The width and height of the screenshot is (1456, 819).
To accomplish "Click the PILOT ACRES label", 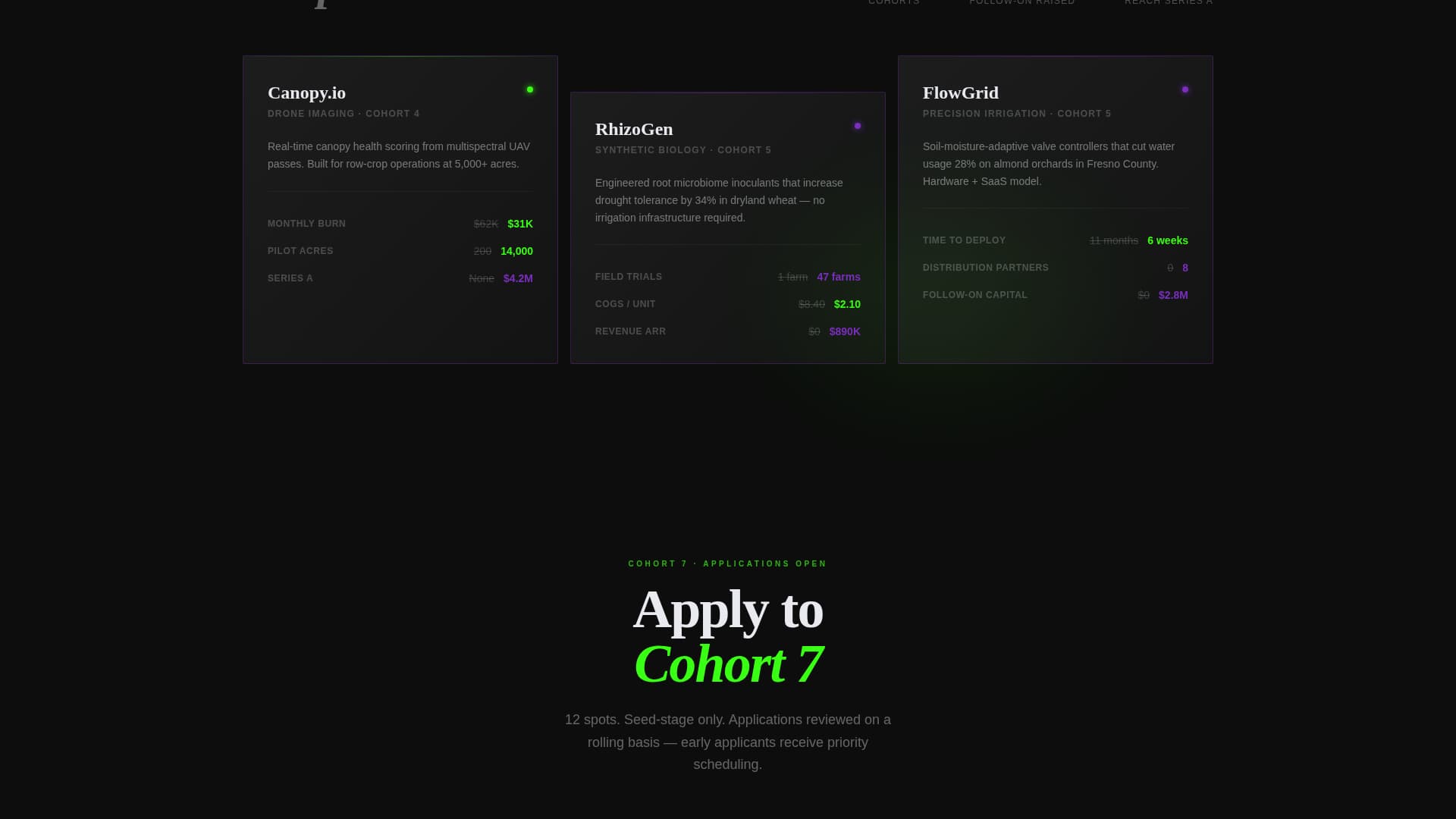I will pyautogui.click(x=300, y=251).
